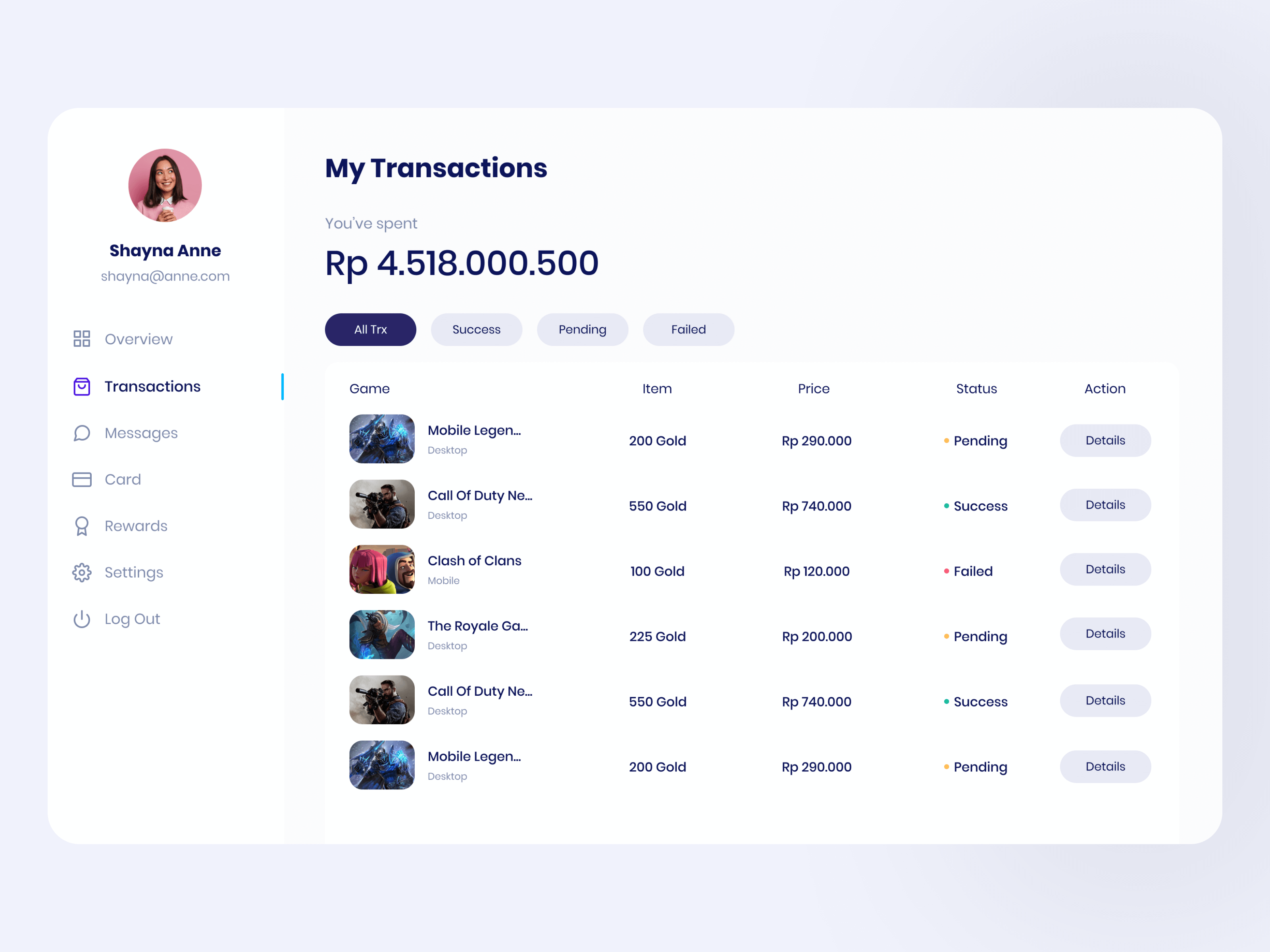Click the Clash of Clans game title
Viewport: 1270px width, 952px height.
(x=474, y=560)
